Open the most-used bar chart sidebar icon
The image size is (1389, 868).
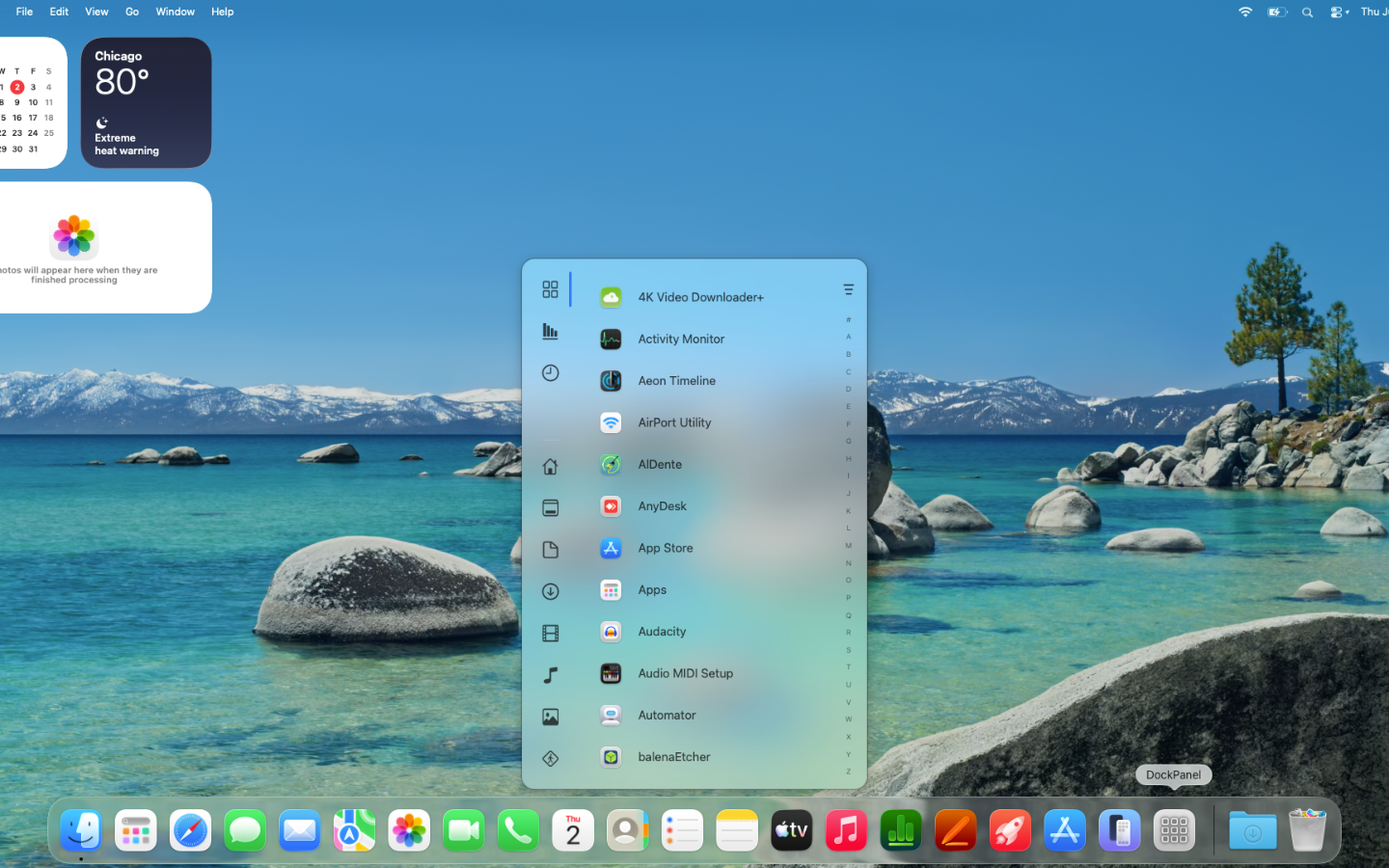(x=550, y=331)
